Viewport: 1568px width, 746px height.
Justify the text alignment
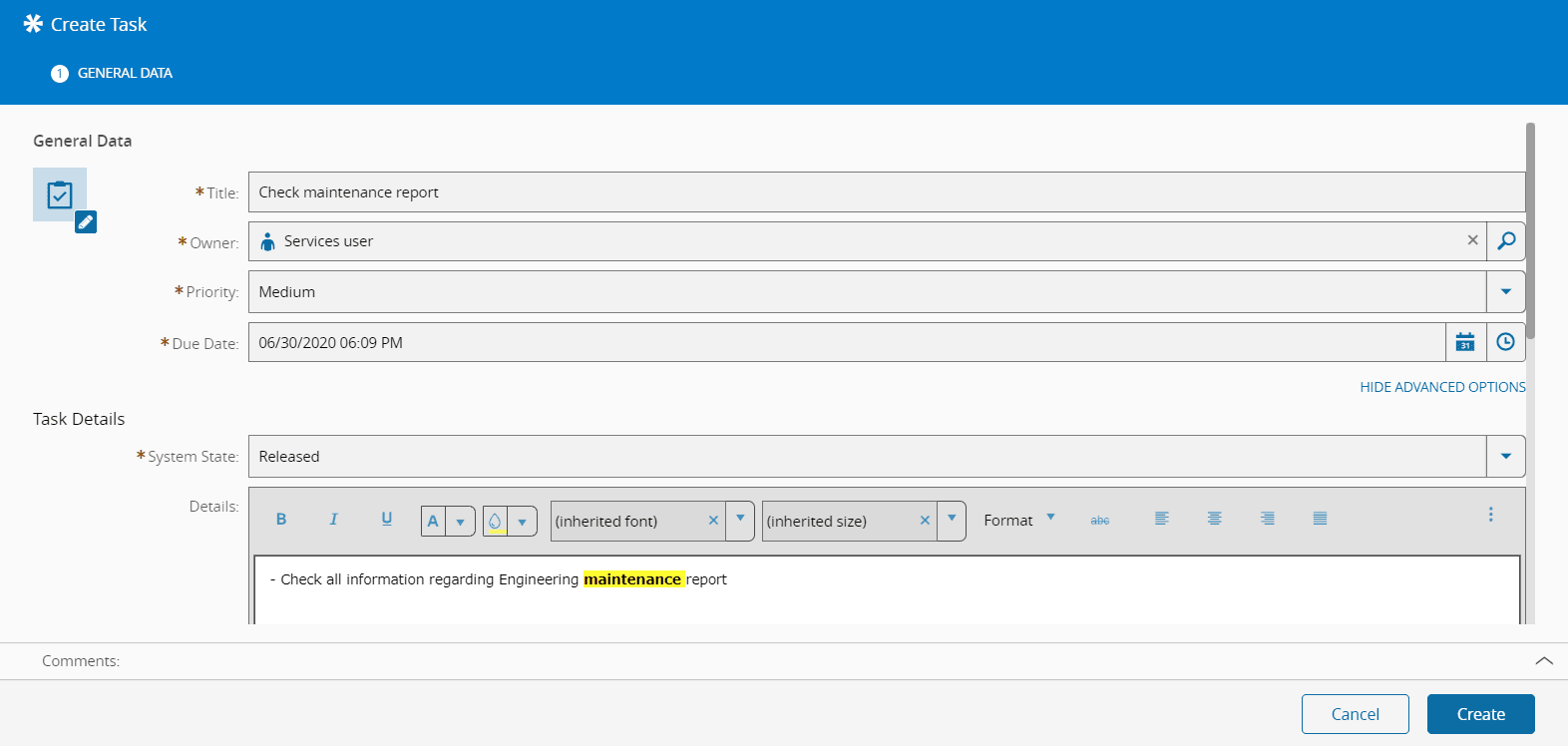[x=1320, y=519]
